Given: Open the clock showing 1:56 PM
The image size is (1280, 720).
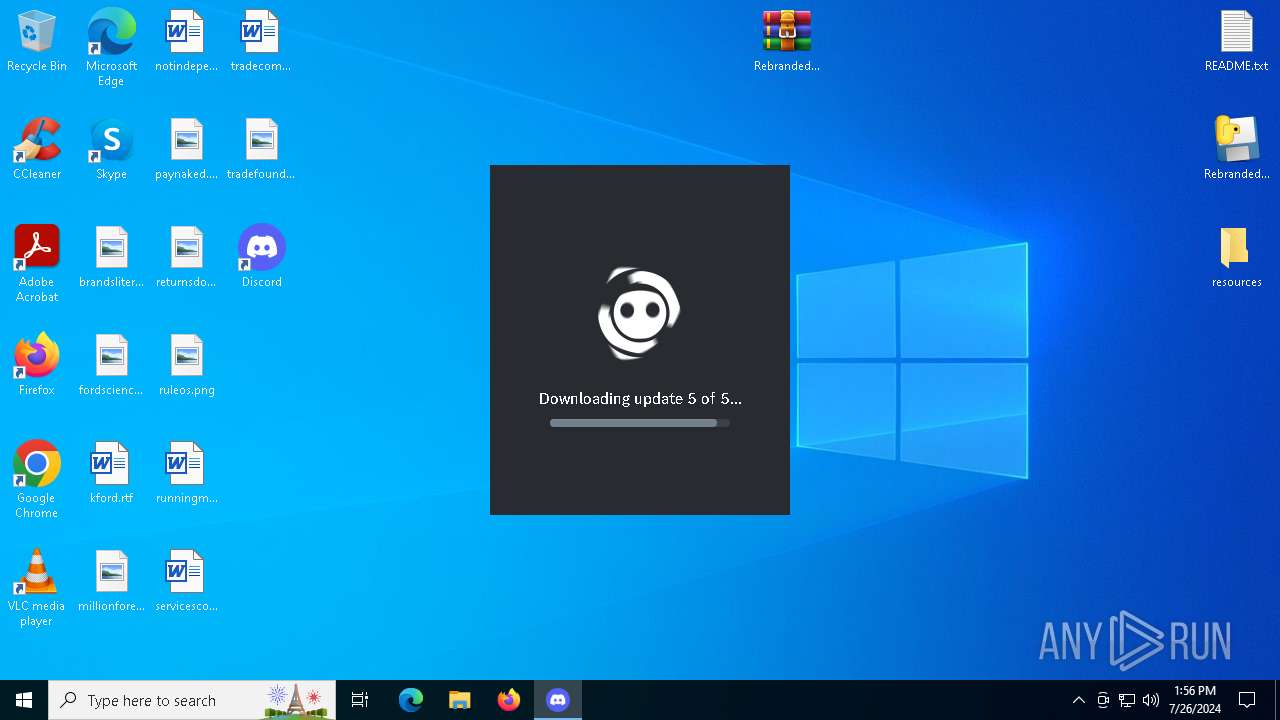Looking at the screenshot, I should [x=1195, y=700].
